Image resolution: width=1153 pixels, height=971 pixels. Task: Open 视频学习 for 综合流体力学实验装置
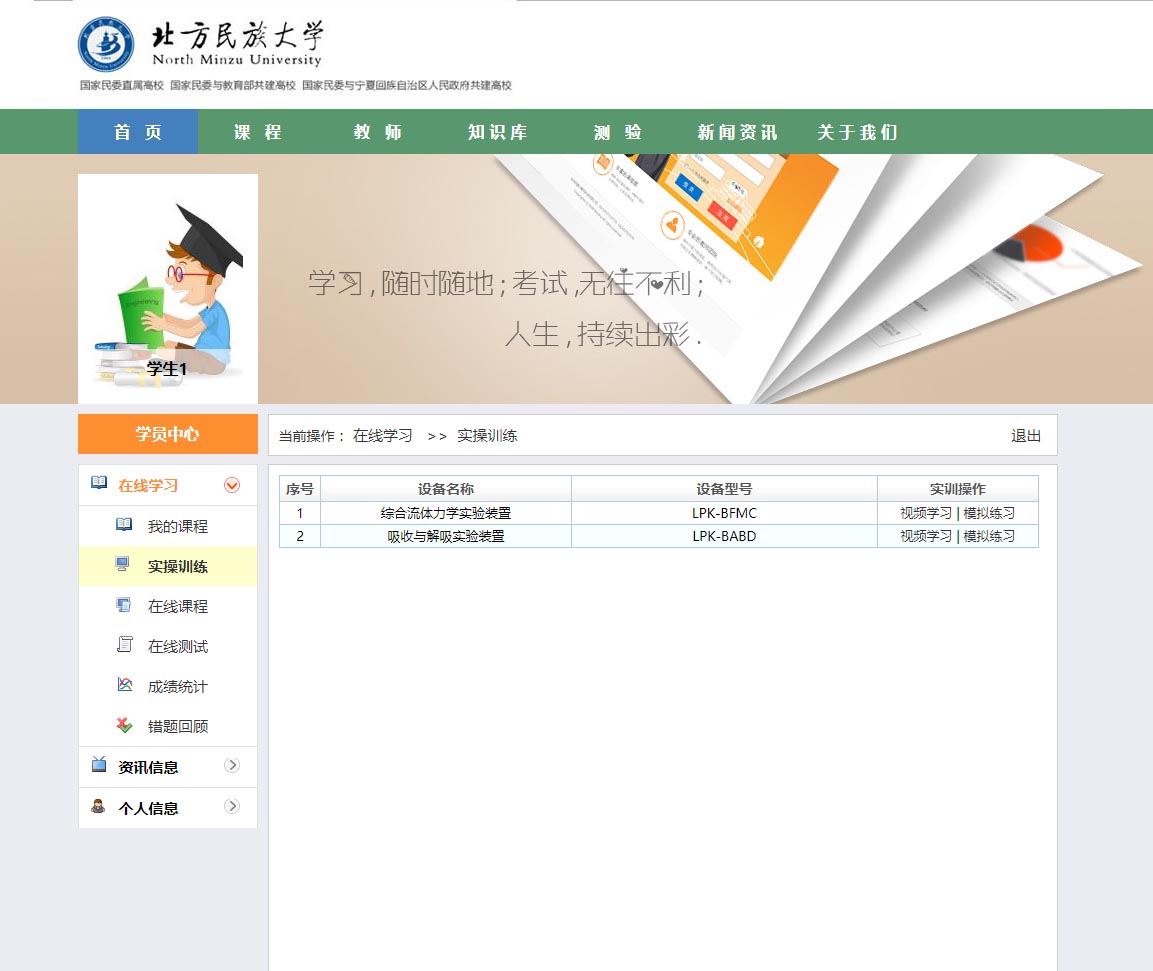point(926,513)
